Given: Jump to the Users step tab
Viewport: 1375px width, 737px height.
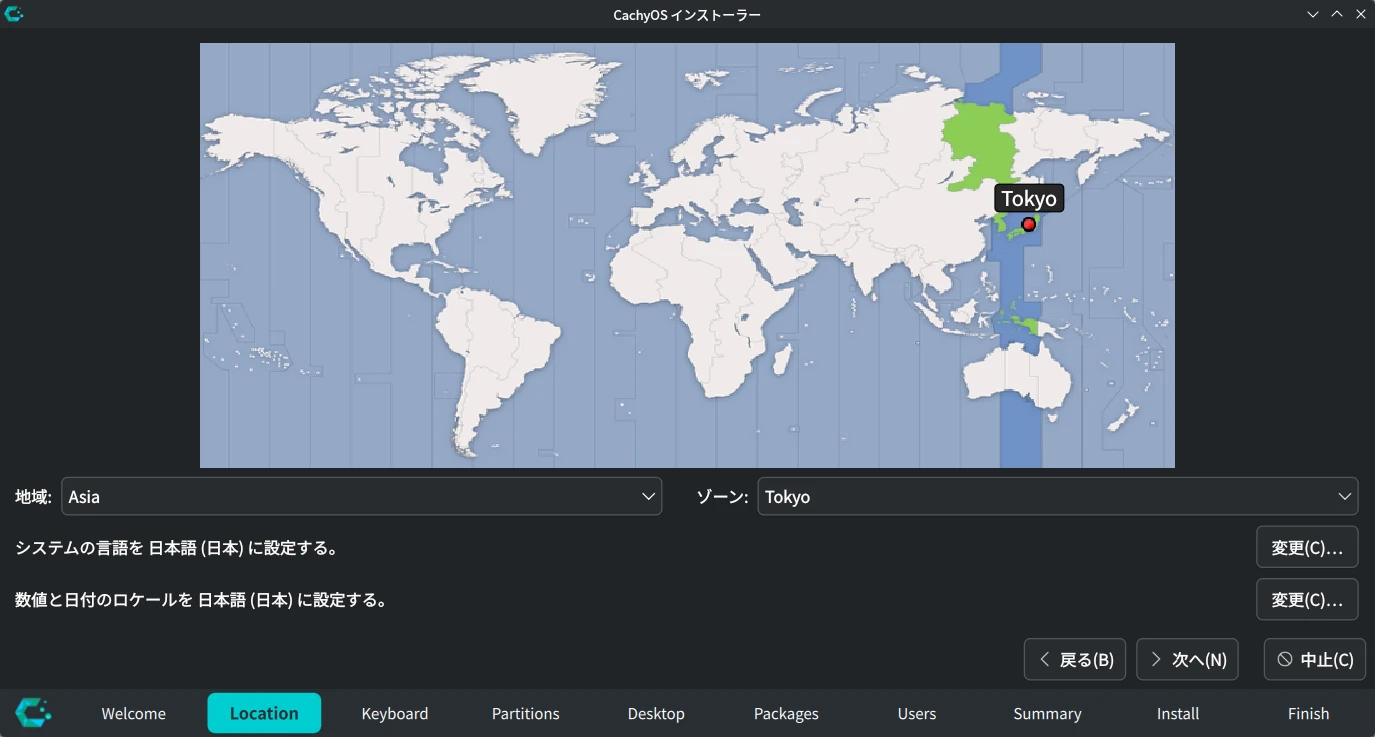Looking at the screenshot, I should (x=916, y=714).
